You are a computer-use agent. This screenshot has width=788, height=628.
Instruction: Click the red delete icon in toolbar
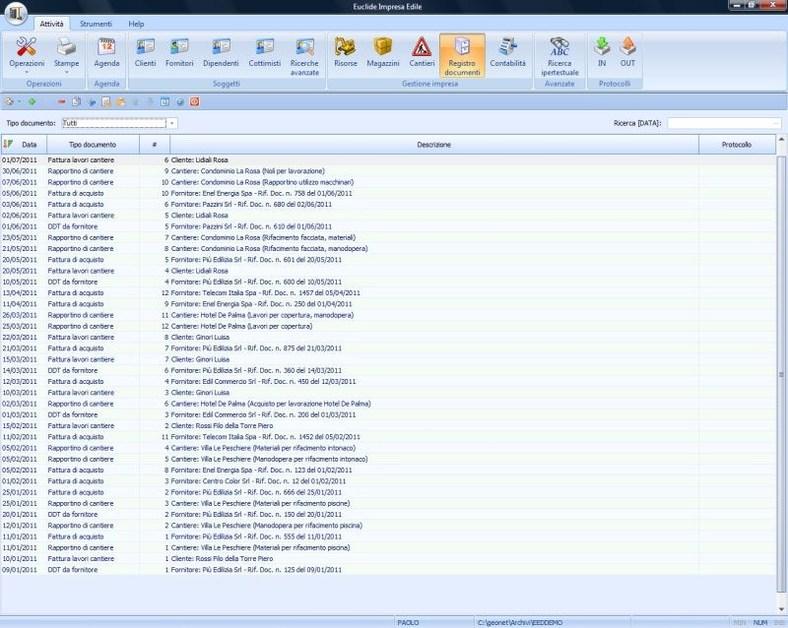[x=61, y=101]
